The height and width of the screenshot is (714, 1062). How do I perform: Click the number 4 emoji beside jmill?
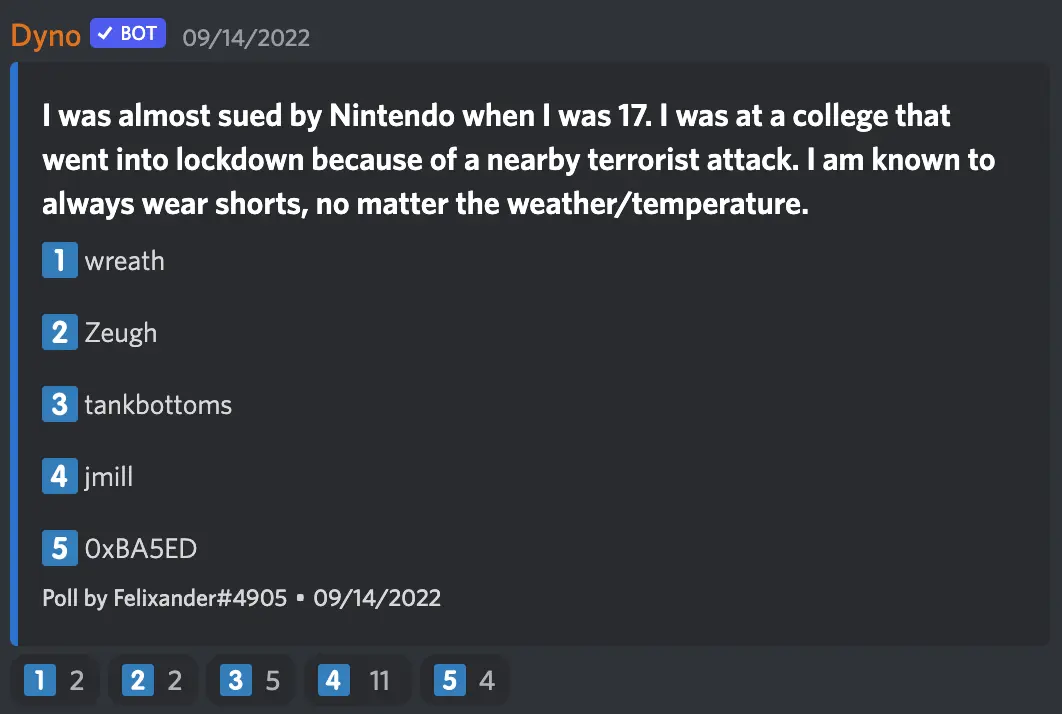pos(59,476)
